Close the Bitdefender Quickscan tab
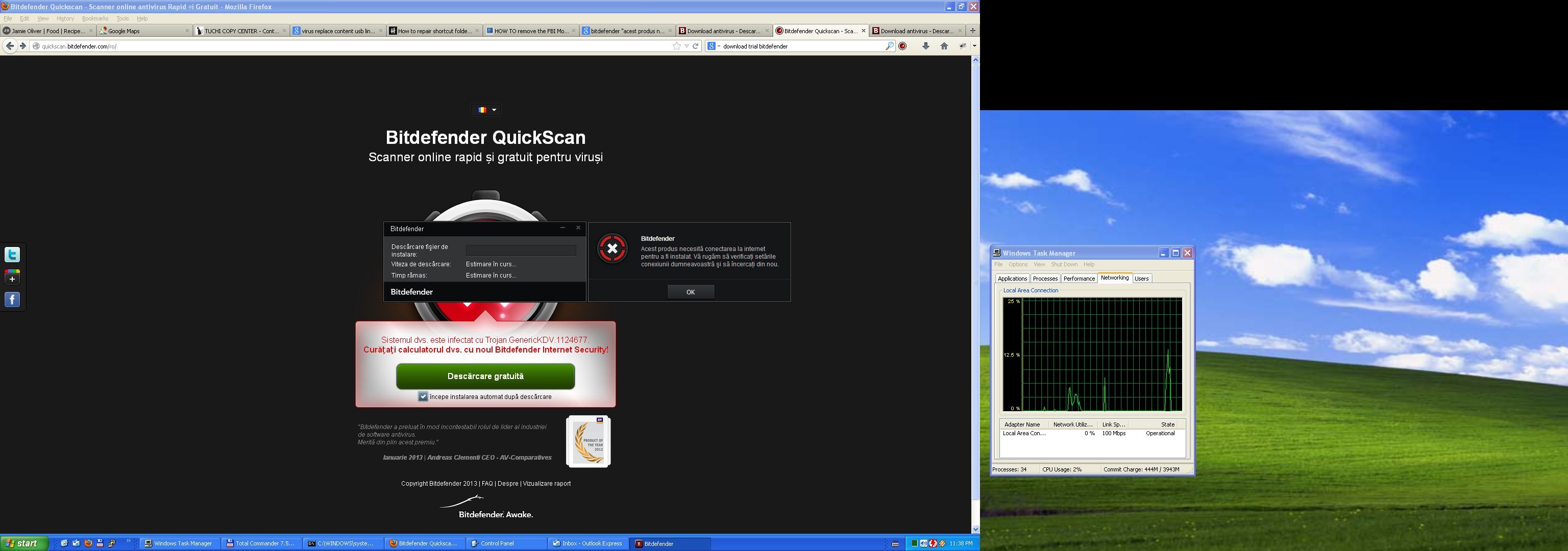 [x=863, y=31]
